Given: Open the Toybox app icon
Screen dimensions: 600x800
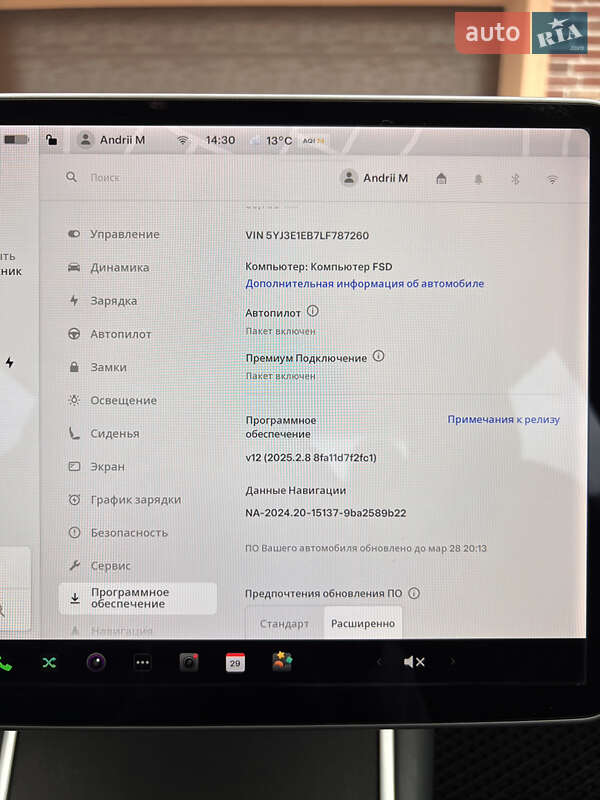Looking at the screenshot, I should 282,661.
